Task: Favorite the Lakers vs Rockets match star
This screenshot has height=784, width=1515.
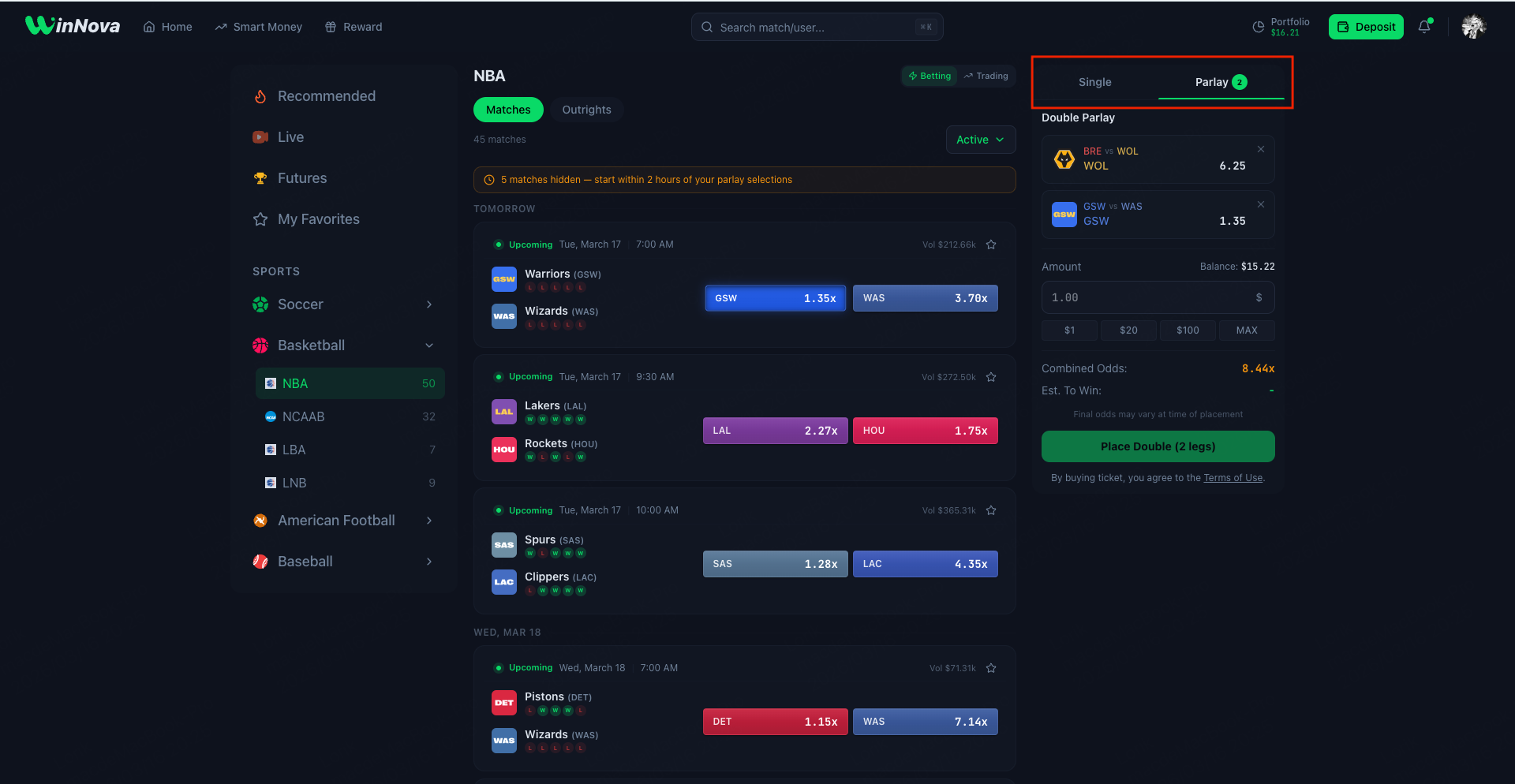Action: [x=991, y=377]
